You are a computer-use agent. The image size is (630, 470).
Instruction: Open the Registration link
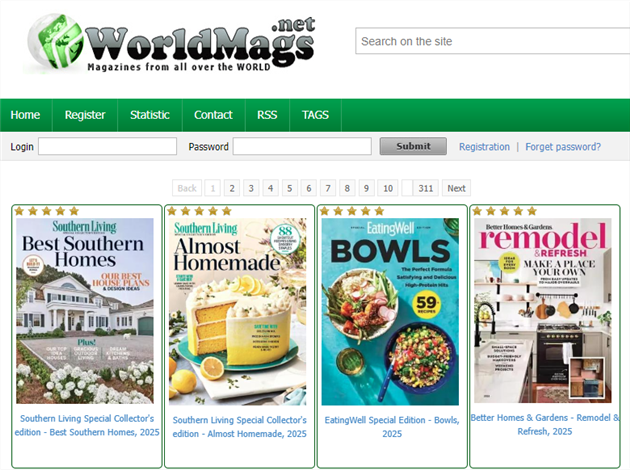point(484,147)
